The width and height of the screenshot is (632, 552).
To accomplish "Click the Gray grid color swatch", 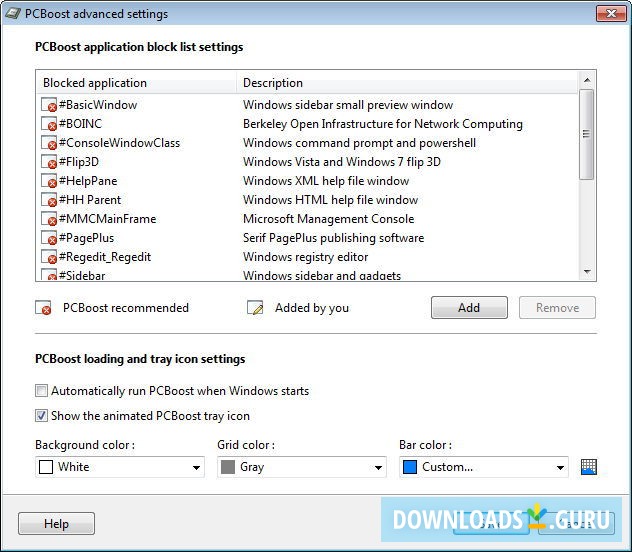I will [228, 467].
